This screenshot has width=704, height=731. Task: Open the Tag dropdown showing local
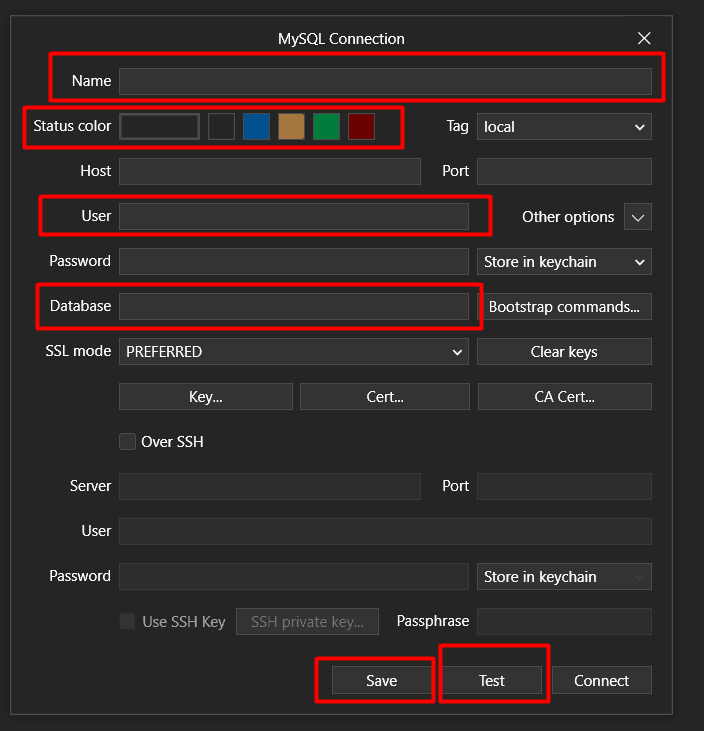tap(564, 126)
